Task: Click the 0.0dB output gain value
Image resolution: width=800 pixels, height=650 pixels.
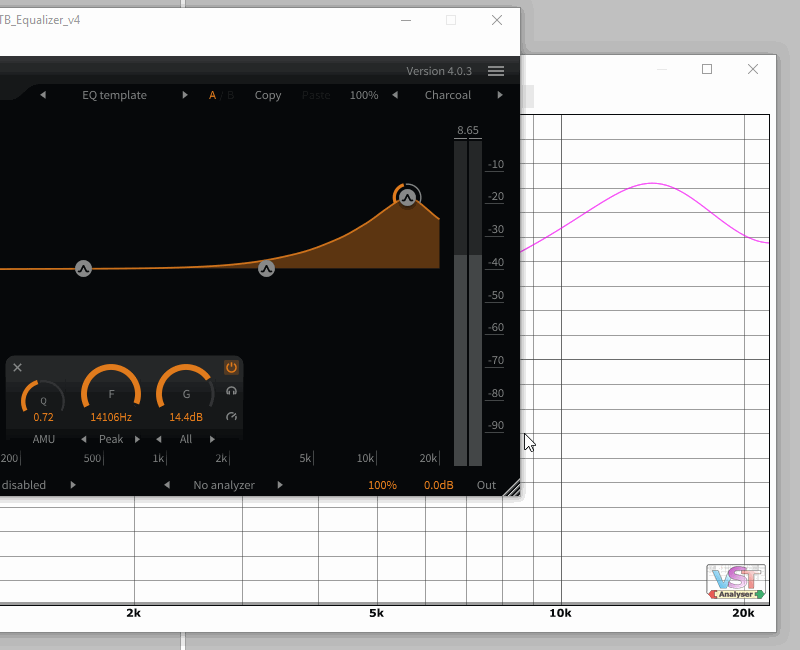Action: click(x=438, y=485)
